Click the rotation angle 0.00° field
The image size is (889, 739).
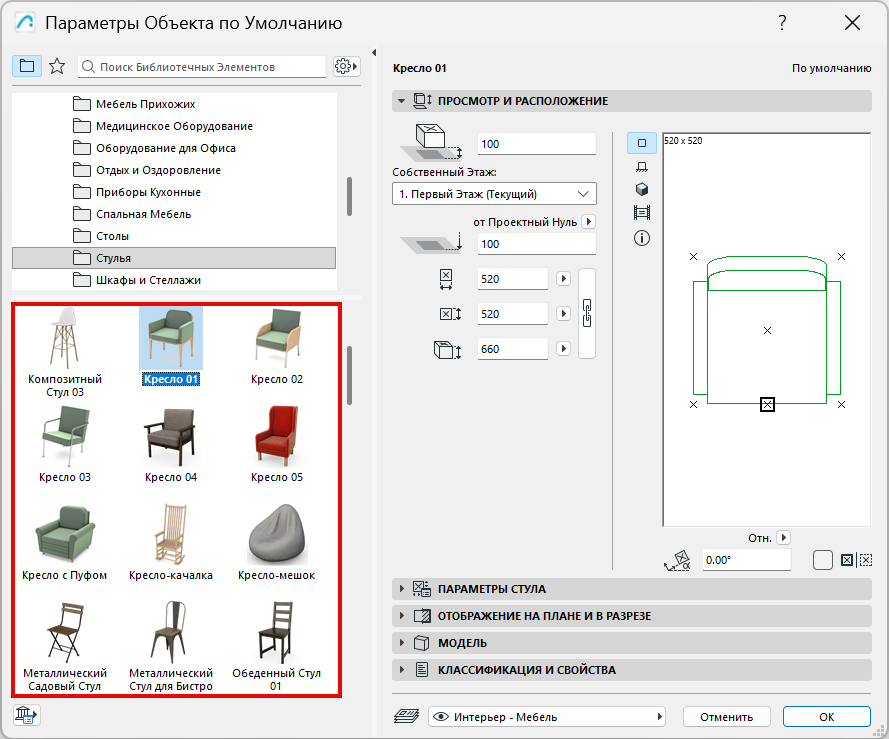click(x=747, y=560)
